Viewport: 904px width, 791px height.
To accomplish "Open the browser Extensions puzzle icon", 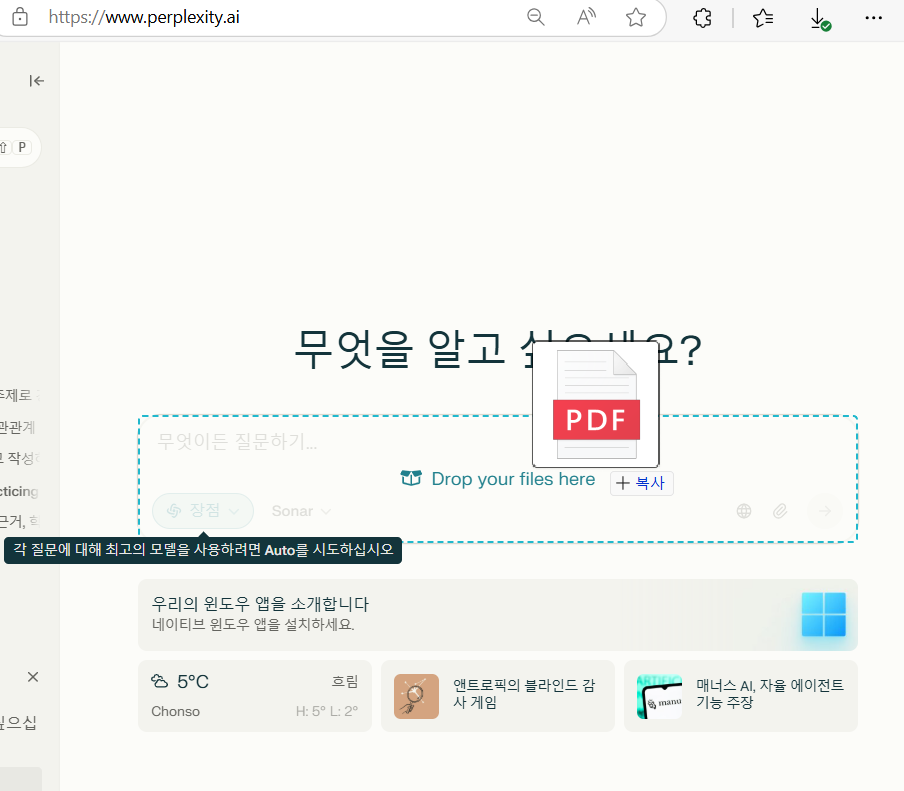I will click(702, 18).
